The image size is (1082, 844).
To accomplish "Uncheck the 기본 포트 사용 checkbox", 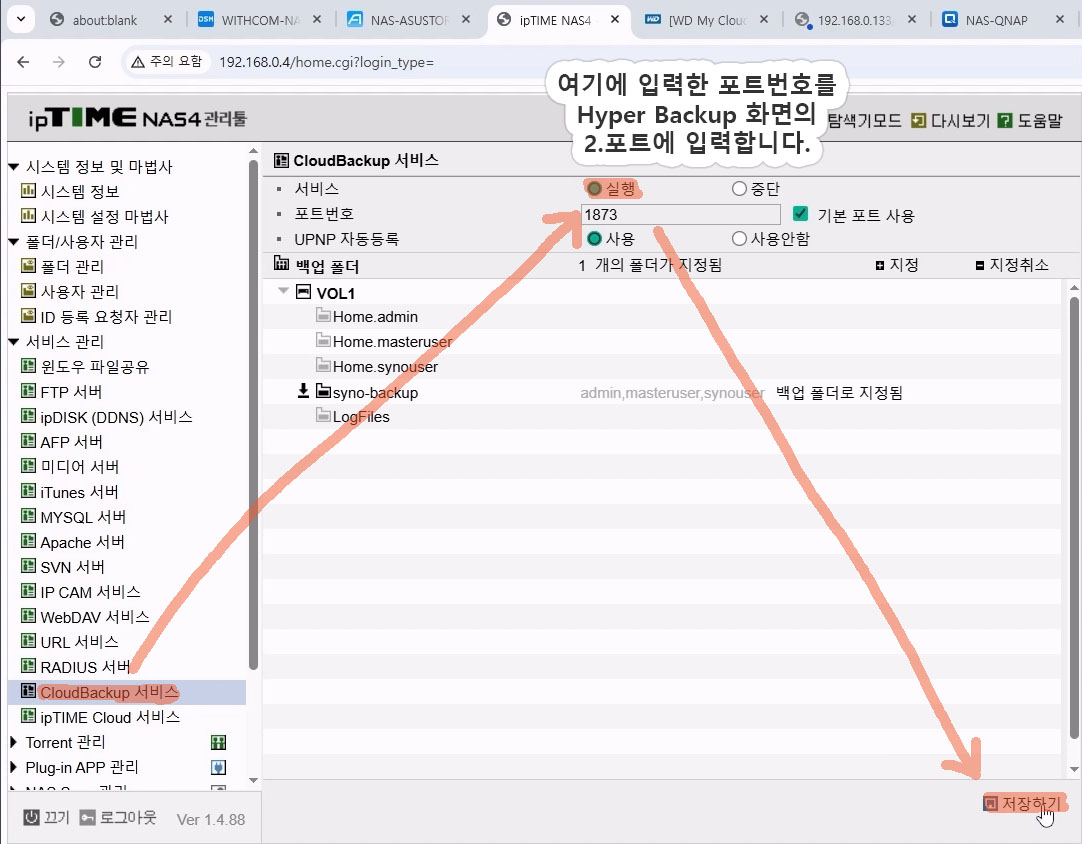I will [x=800, y=214].
